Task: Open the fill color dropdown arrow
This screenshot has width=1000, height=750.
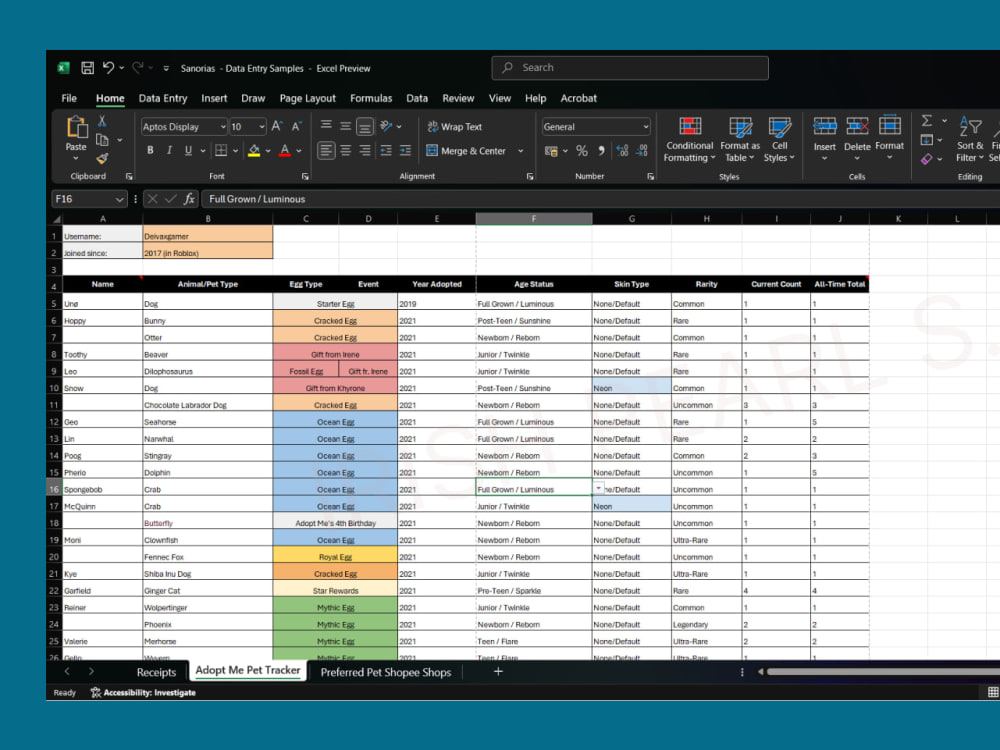Action: [268, 151]
